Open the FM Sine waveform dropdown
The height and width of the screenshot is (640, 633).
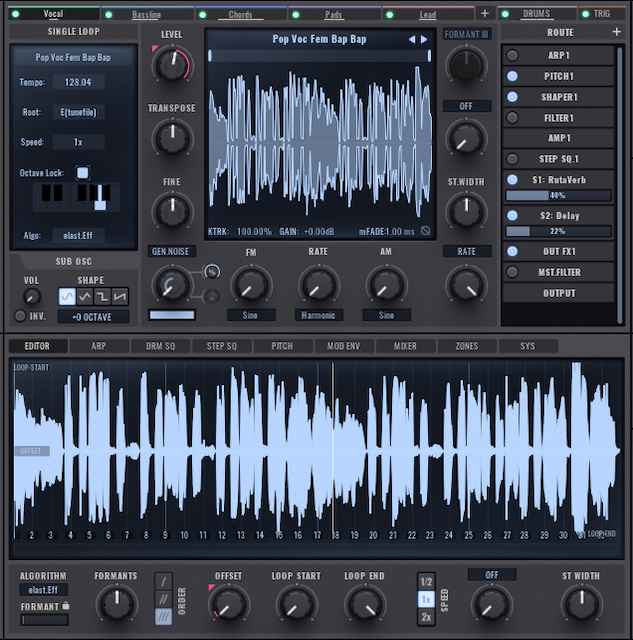pyautogui.click(x=251, y=315)
